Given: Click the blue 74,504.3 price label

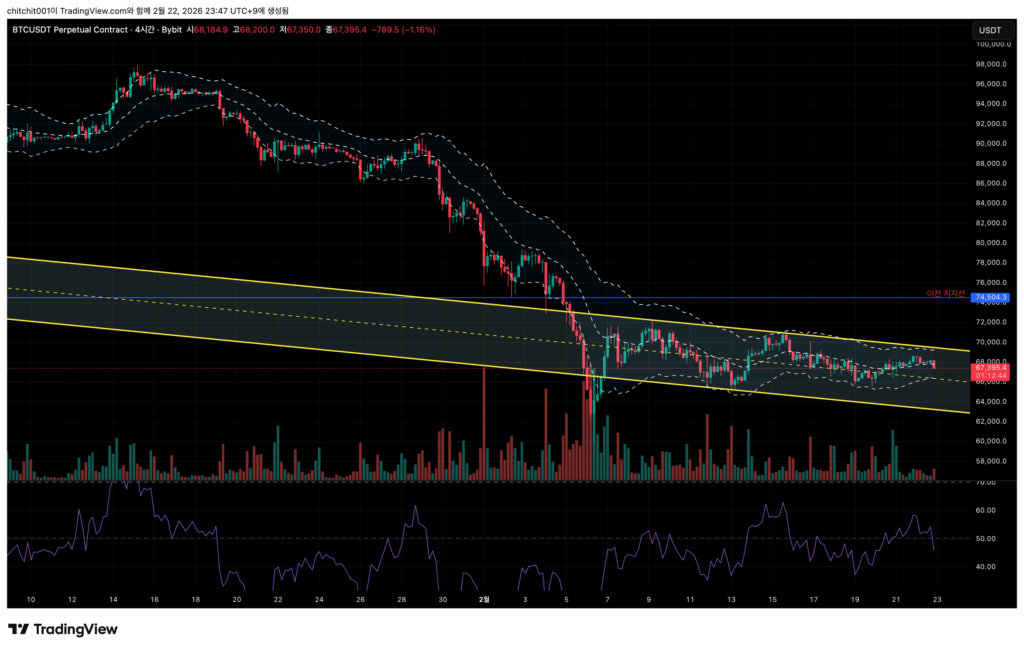Looking at the screenshot, I should 989,297.
